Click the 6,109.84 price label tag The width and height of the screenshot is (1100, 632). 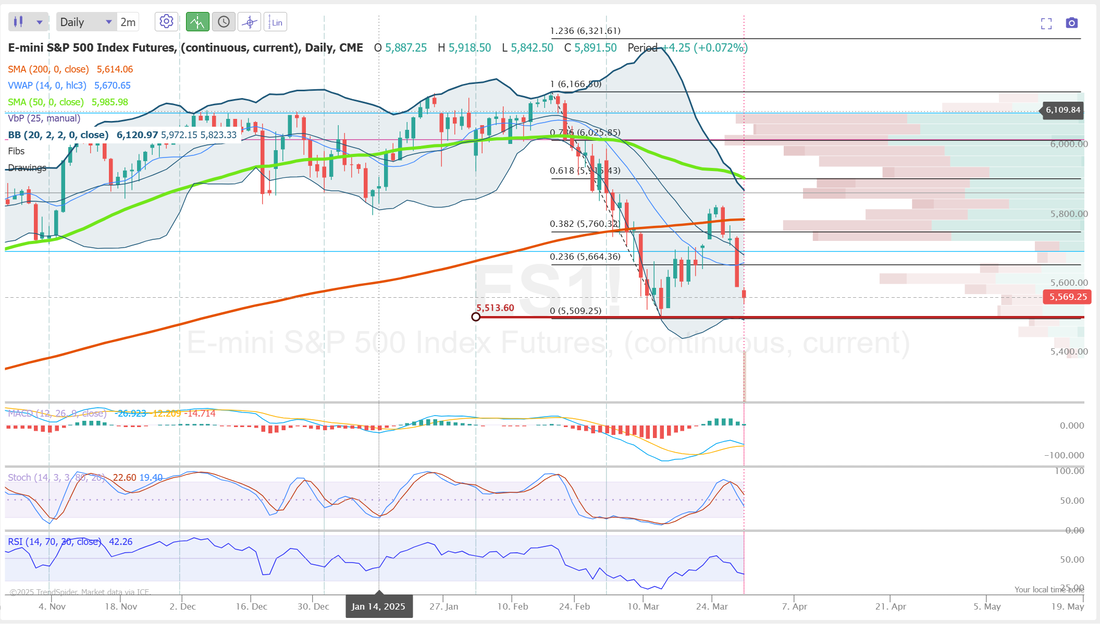click(1063, 109)
